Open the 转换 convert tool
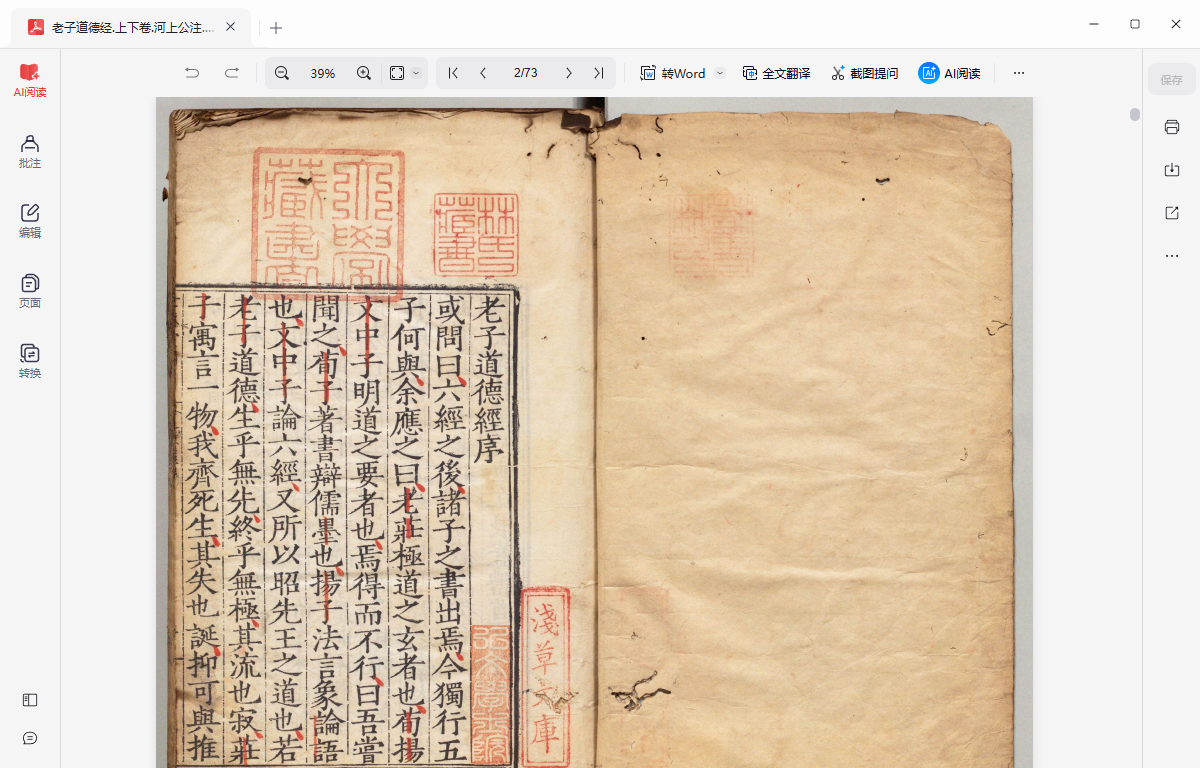Image resolution: width=1200 pixels, height=768 pixels. click(x=30, y=361)
